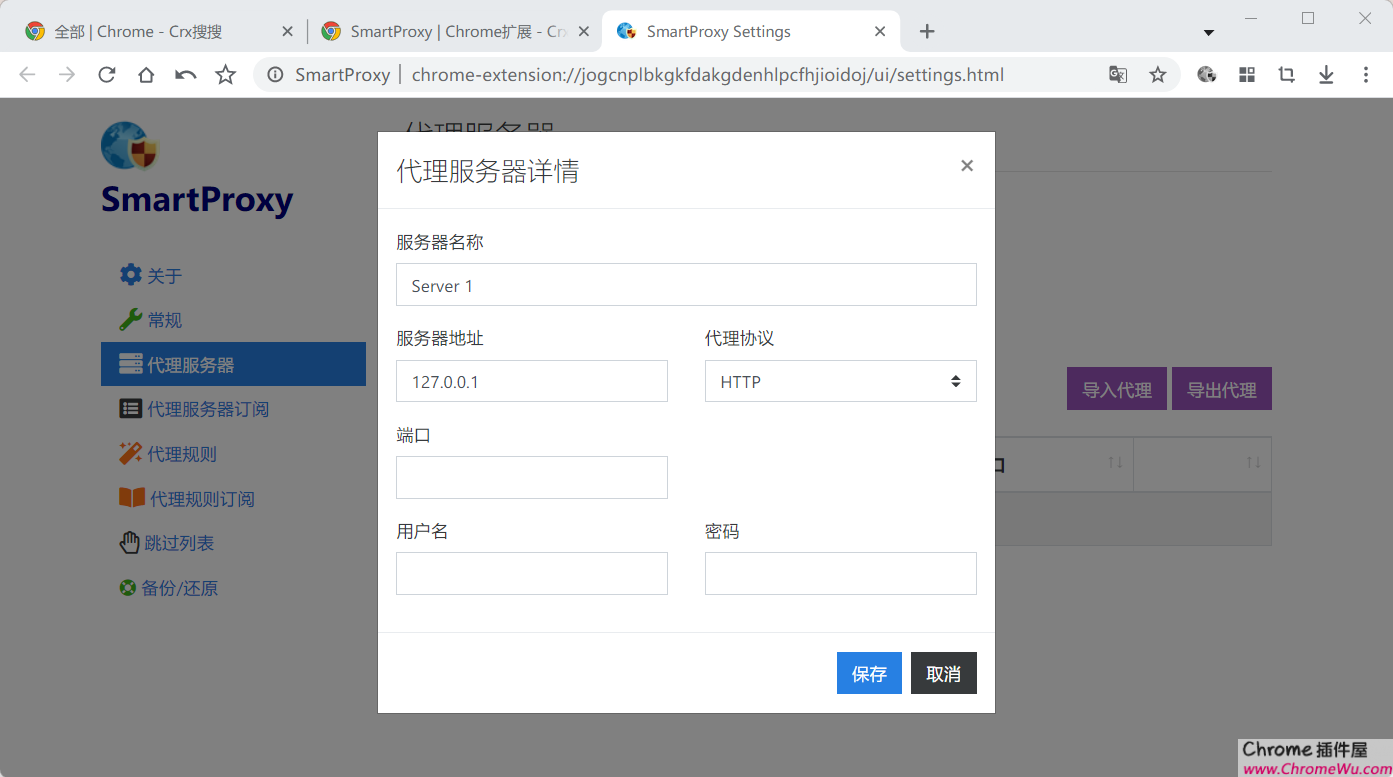Click the grid extension icon in toolbar
Screen dimensions: 1393x777
(x=1247, y=75)
